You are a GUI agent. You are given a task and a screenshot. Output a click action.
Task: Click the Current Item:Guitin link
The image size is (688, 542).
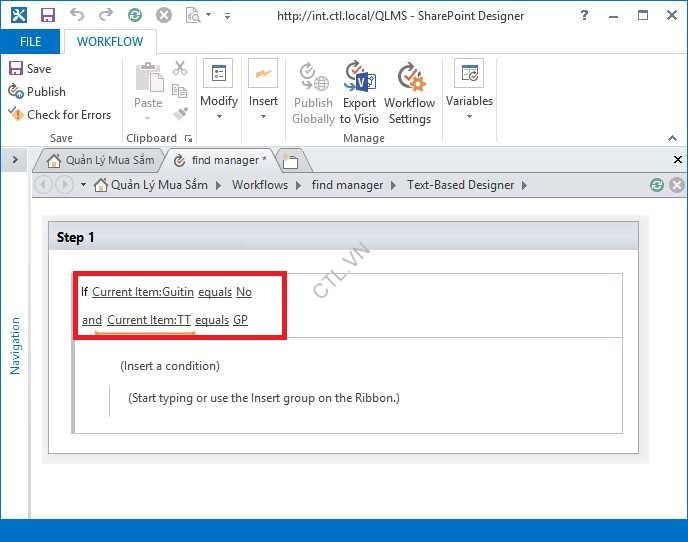click(x=142, y=292)
